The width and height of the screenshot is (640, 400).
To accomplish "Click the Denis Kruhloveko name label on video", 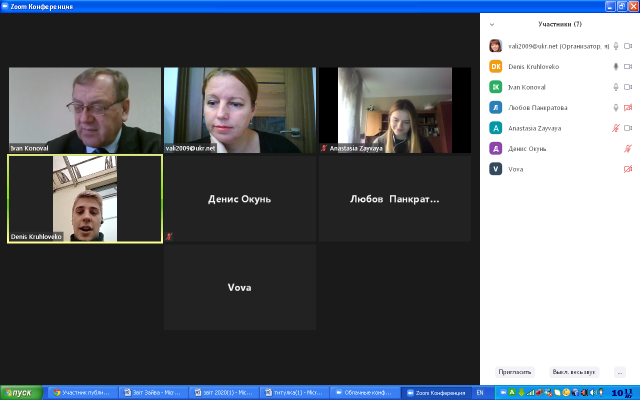I will click(x=36, y=236).
